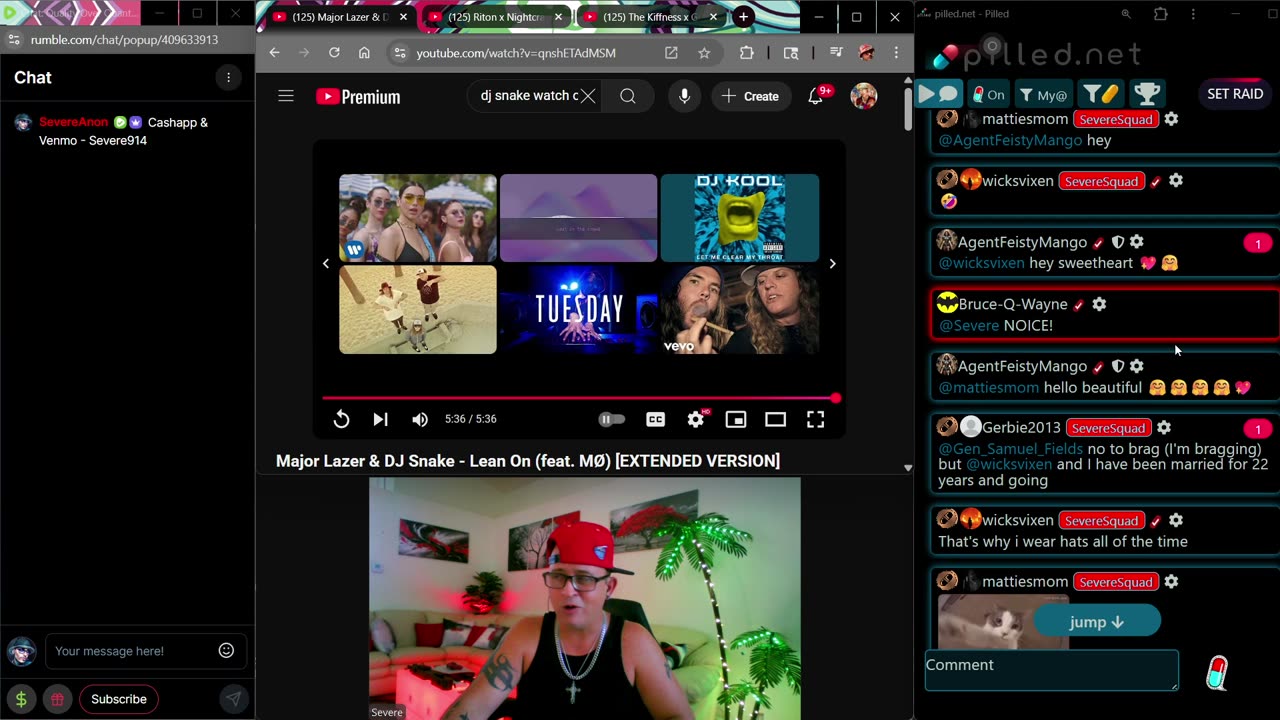Image resolution: width=1280 pixels, height=720 pixels.
Task: Open the funnel-and-pill filter in Pilled toolbar
Action: click(x=1100, y=94)
